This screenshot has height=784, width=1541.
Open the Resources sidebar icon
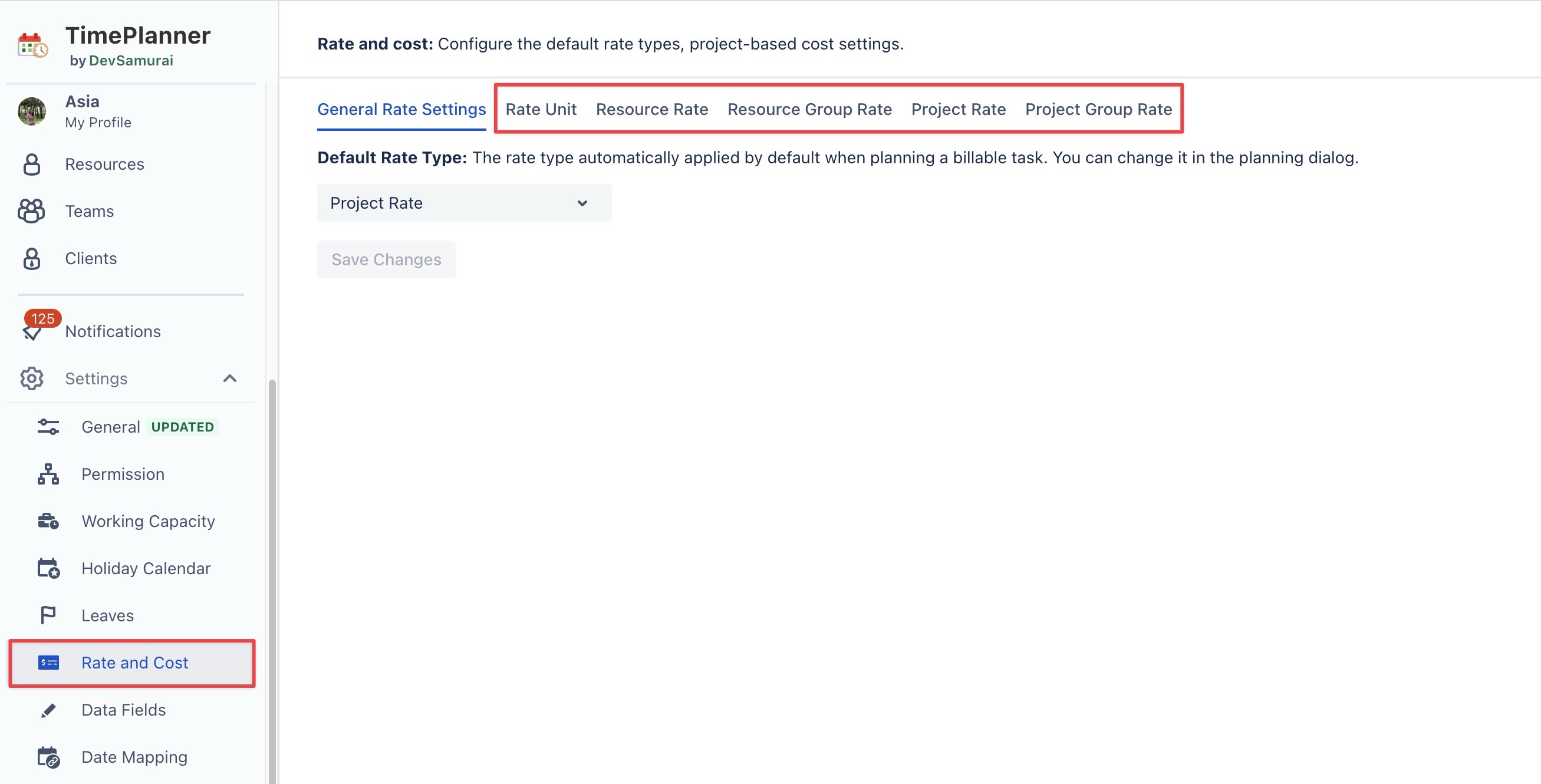point(32,164)
